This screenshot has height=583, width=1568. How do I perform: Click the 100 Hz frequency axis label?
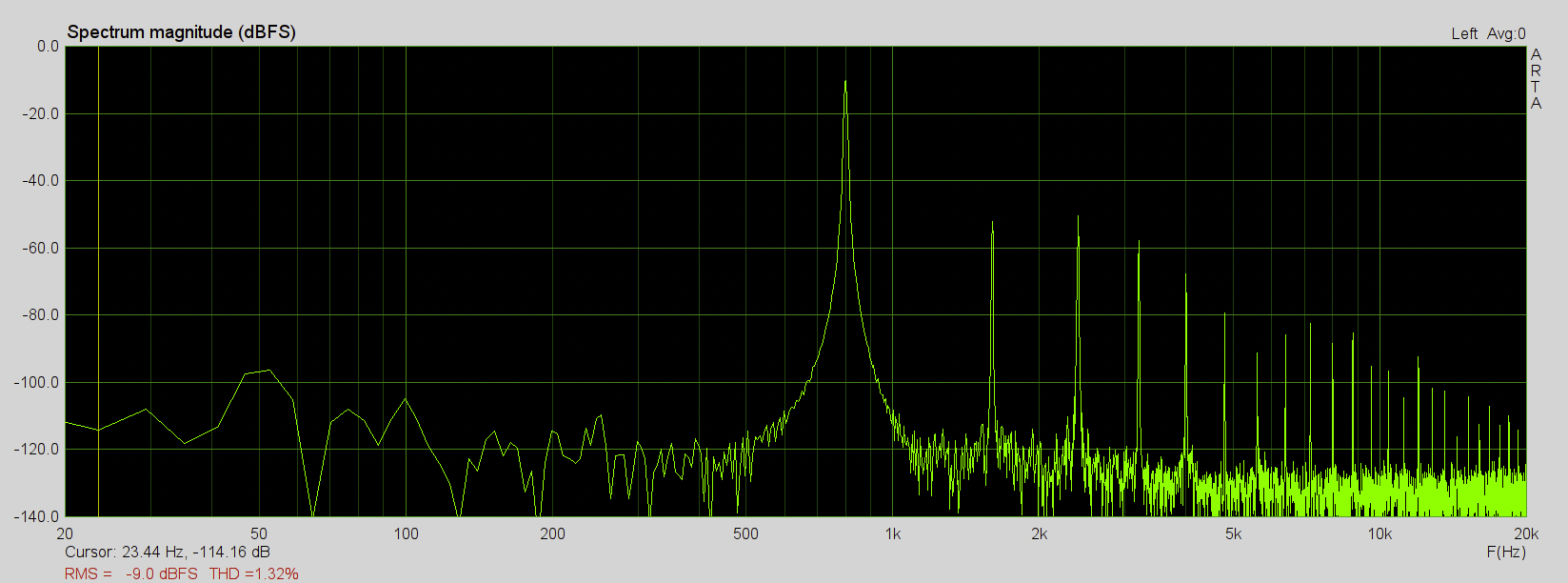click(x=407, y=533)
